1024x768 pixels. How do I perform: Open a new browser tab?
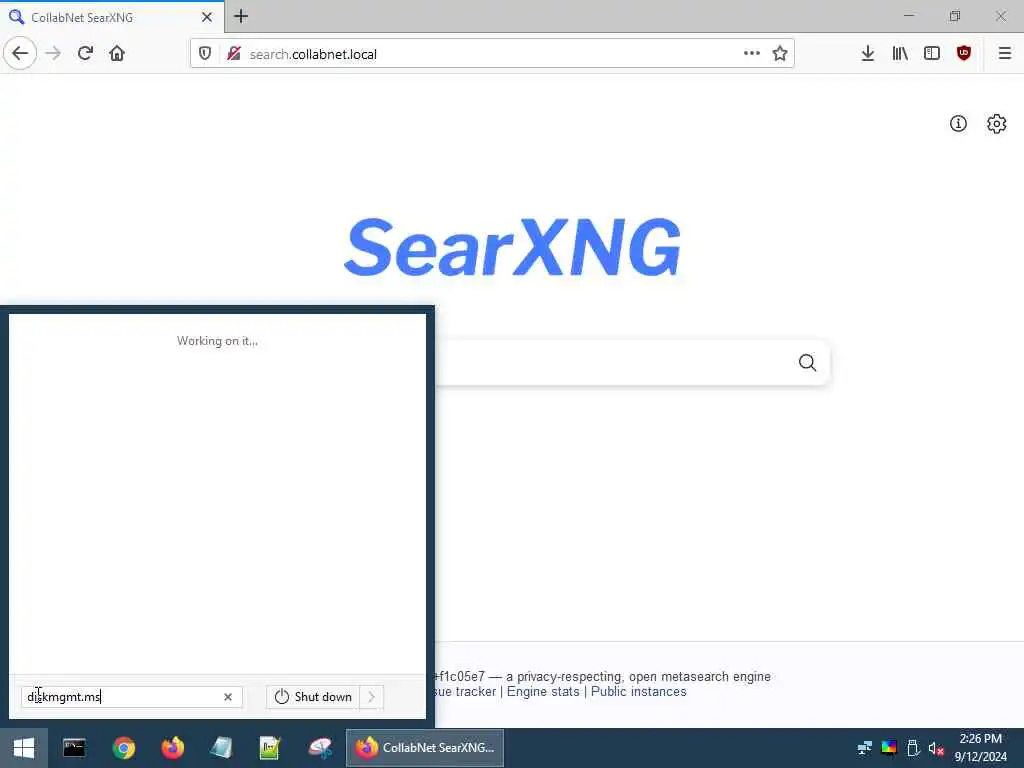click(241, 16)
